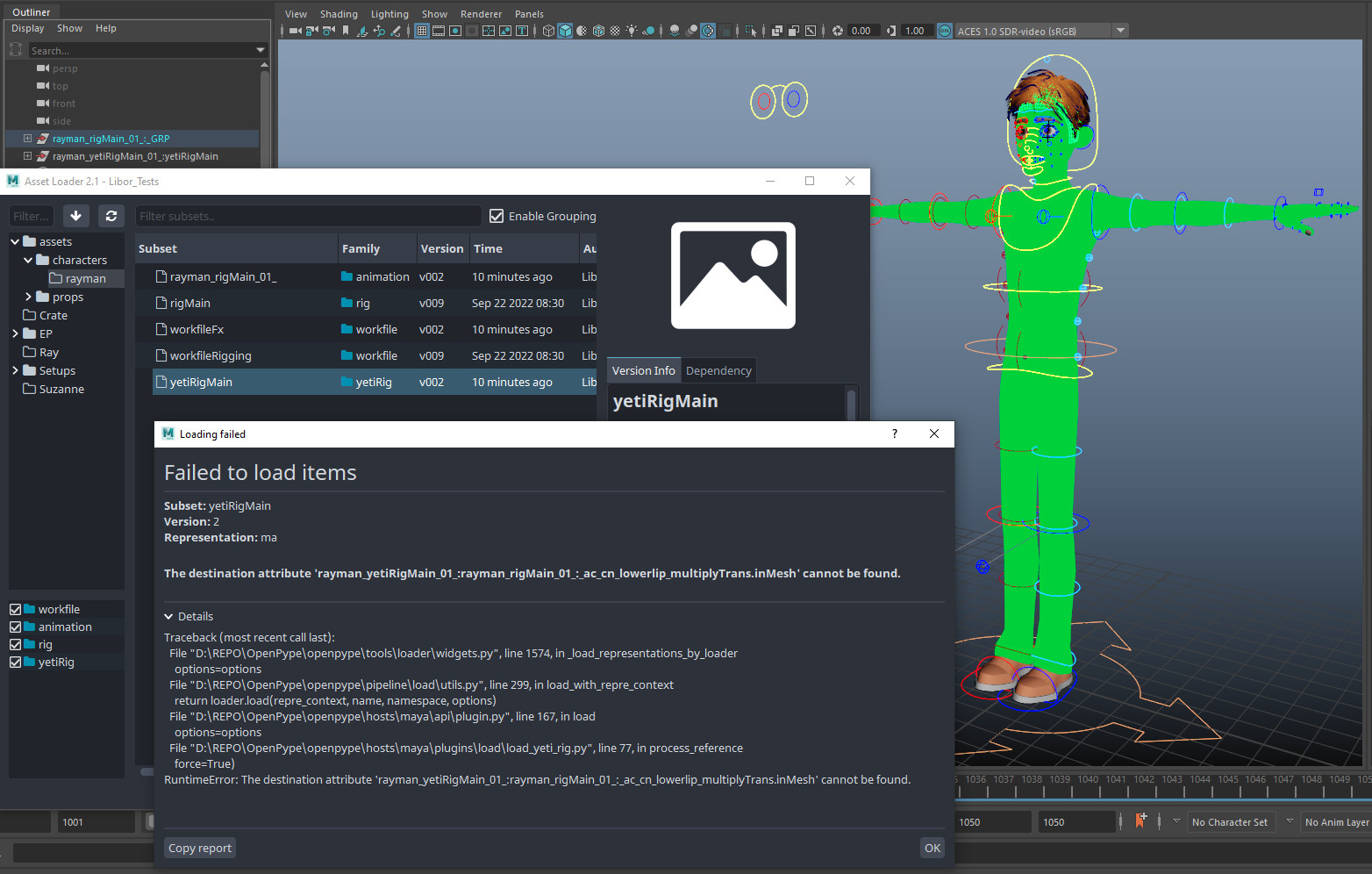The width and height of the screenshot is (1372, 874).
Task: Switch viewport to Wireframe shading
Action: click(548, 31)
